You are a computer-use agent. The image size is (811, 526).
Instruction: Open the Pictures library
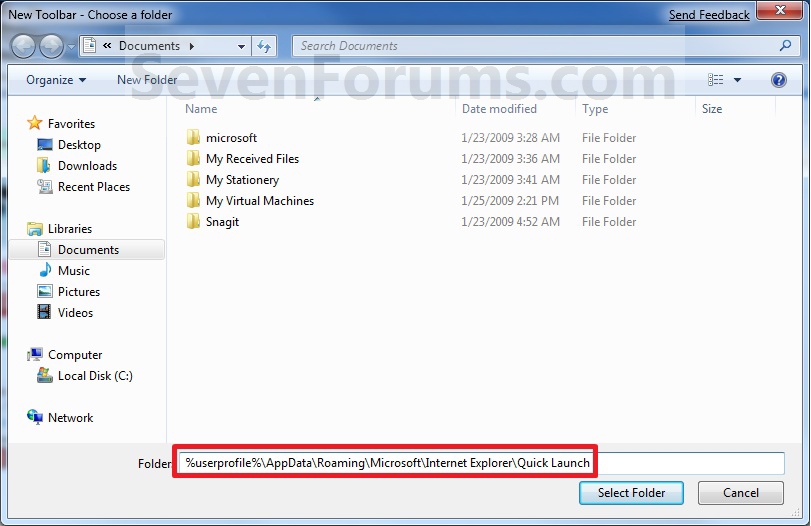[x=79, y=292]
